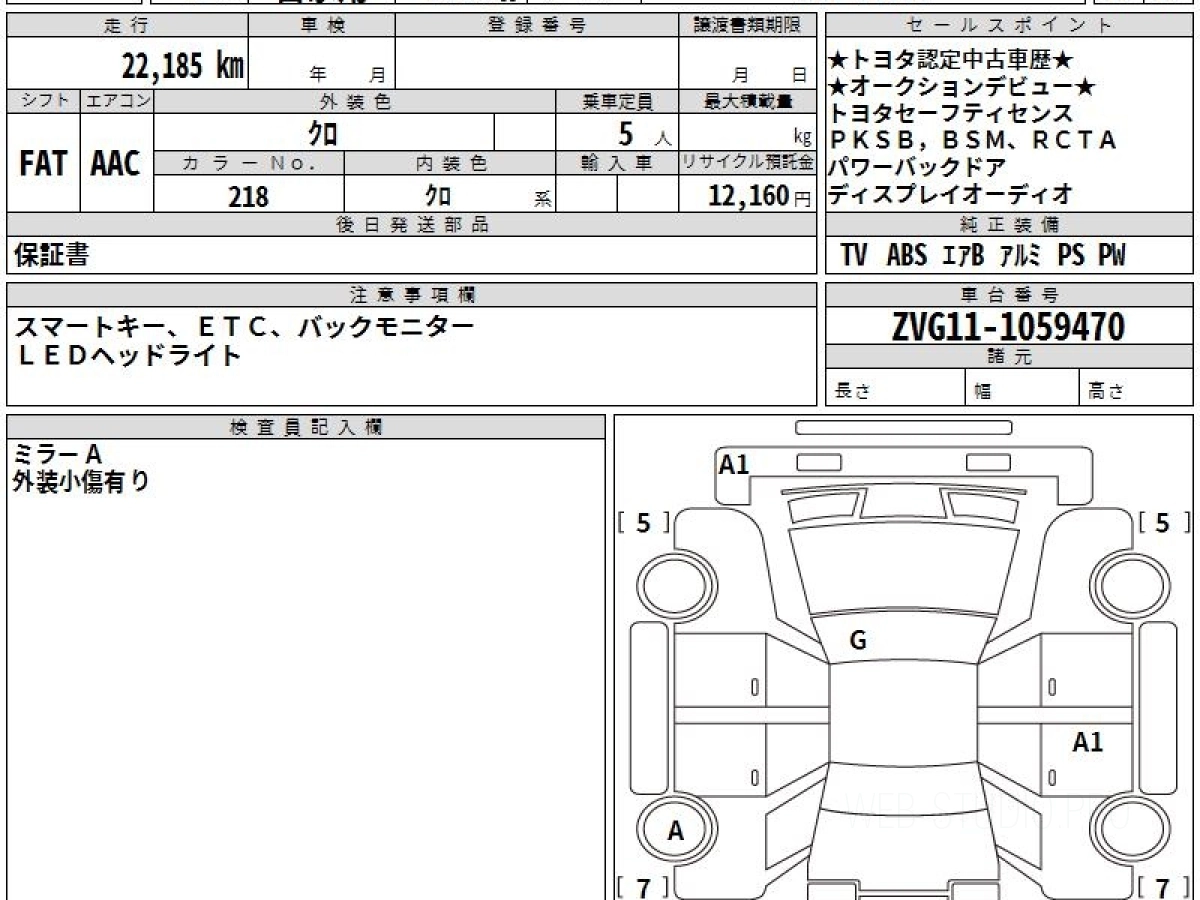1200x900 pixels.
Task: Select the mileage value 22,185 km
Action: (183, 66)
